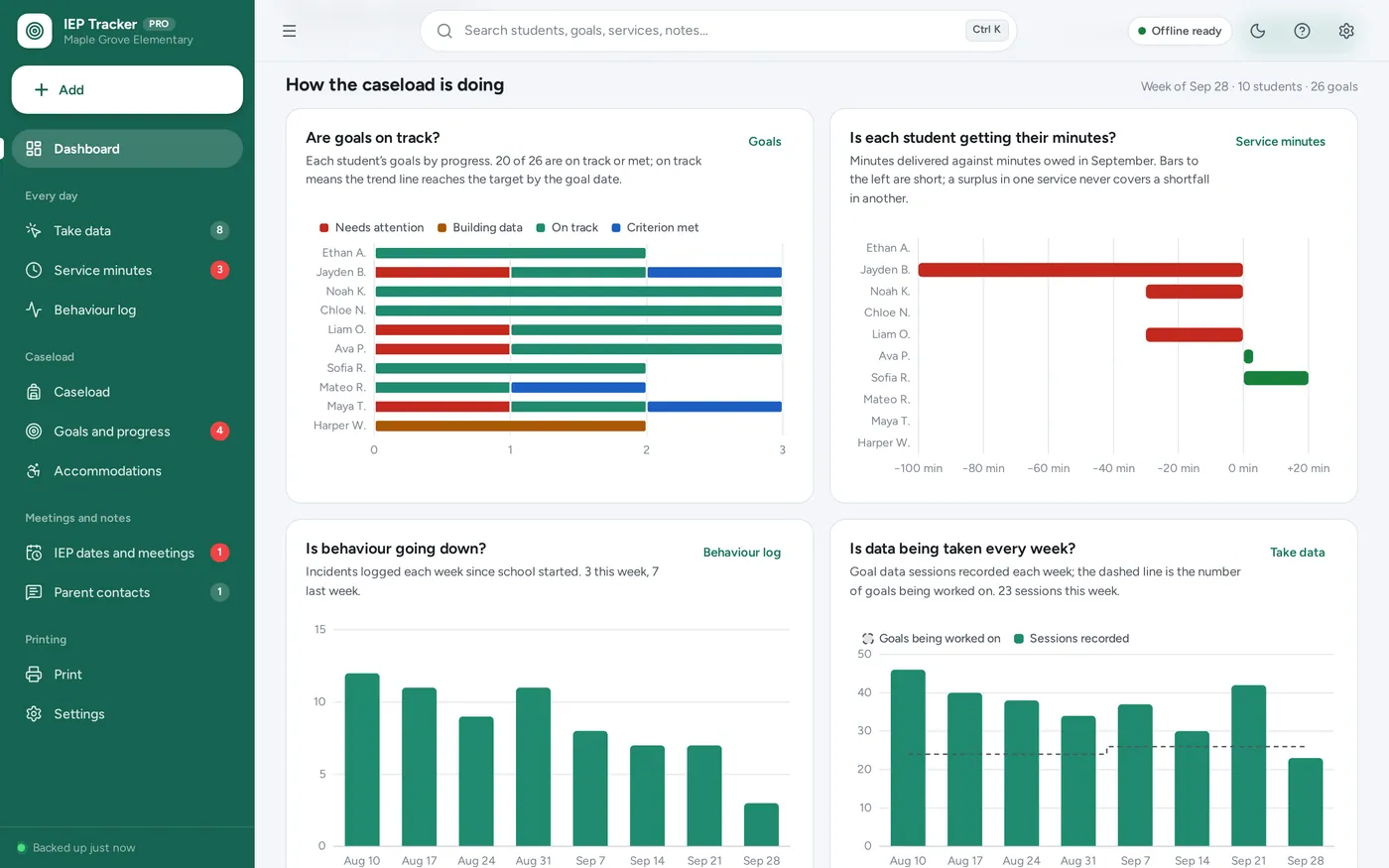1389x868 pixels.
Task: Toggle Criterion met legend entry
Action: 656,227
